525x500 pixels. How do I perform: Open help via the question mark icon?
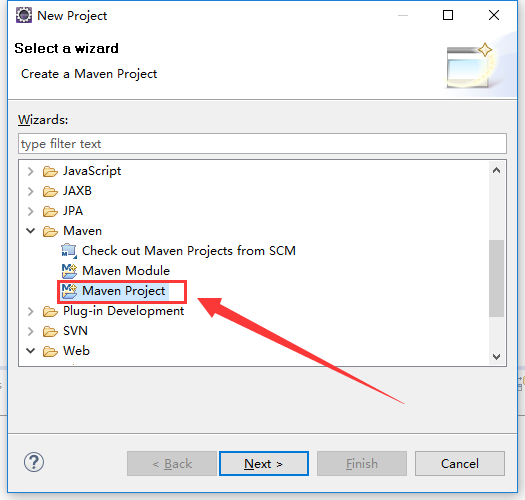(34, 462)
